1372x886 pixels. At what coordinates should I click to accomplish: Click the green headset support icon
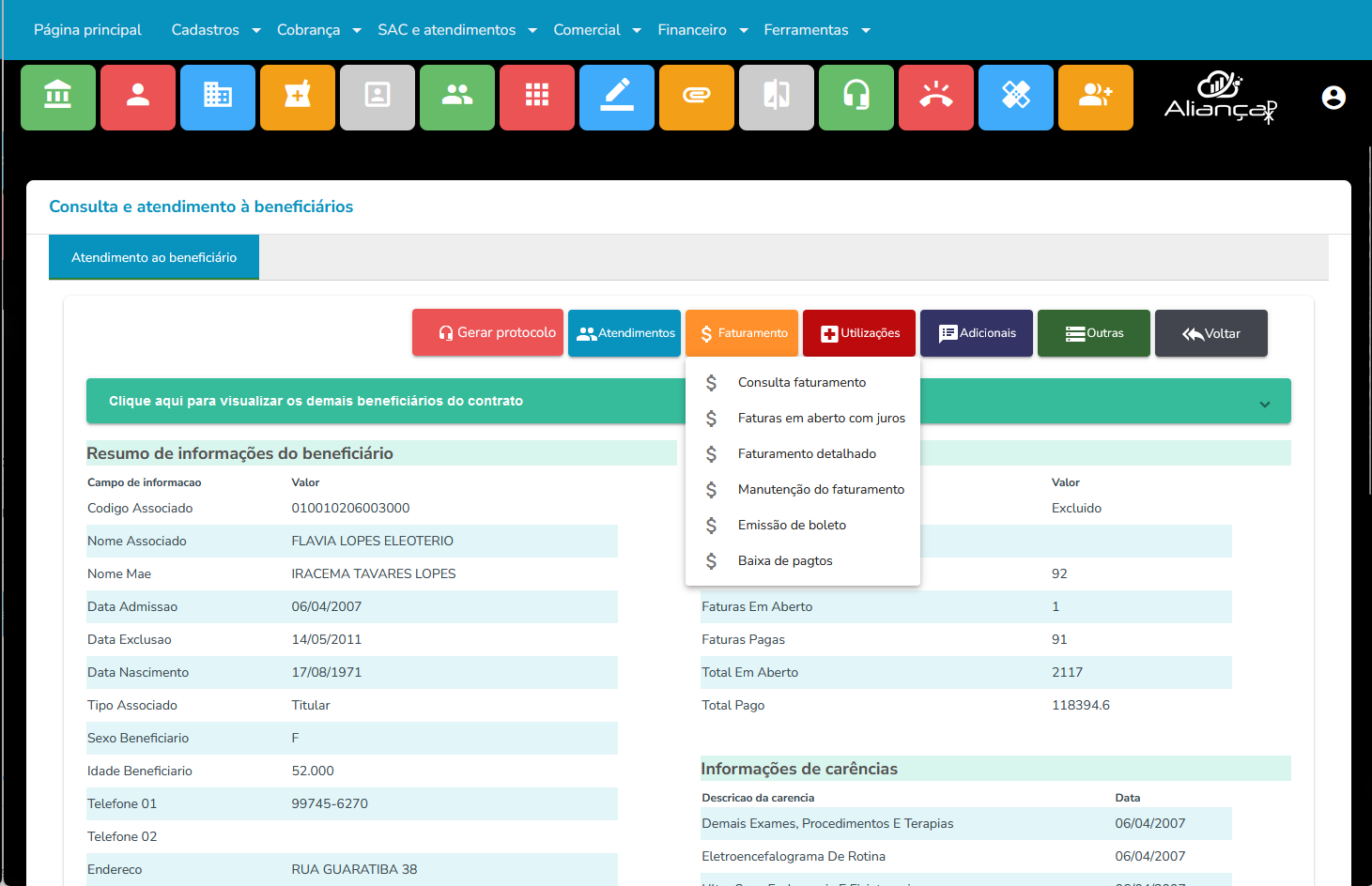click(856, 97)
